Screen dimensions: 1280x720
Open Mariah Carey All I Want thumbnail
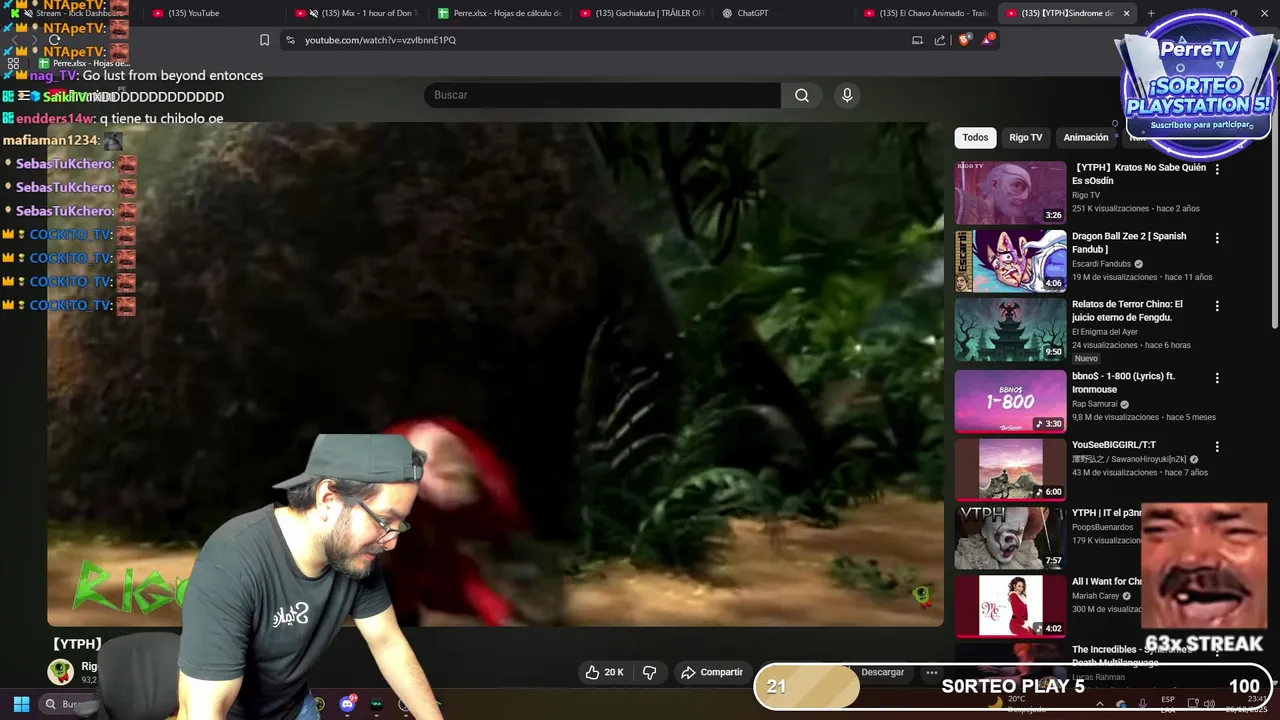coord(1010,606)
